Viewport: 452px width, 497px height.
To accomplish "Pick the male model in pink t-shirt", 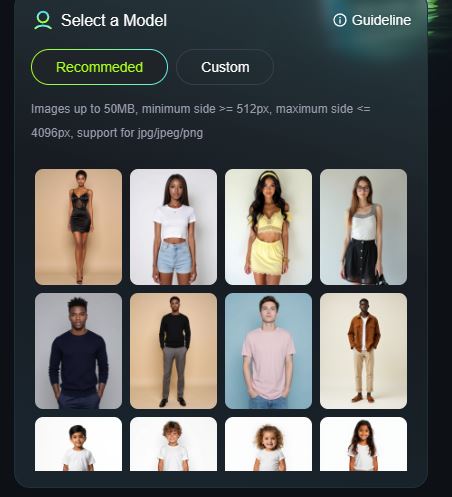I will point(268,351).
